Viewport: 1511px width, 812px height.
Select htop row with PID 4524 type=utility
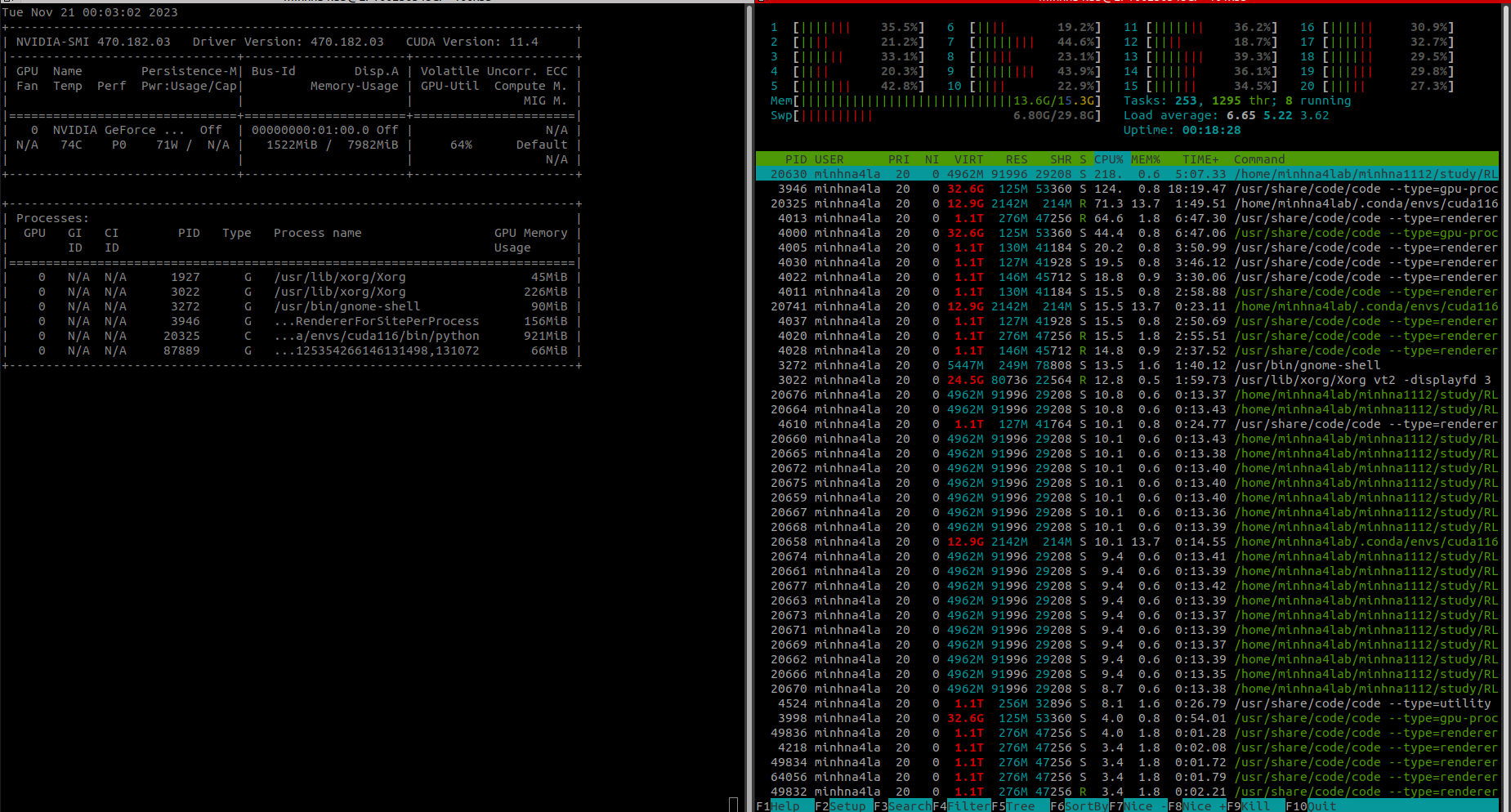point(1128,703)
